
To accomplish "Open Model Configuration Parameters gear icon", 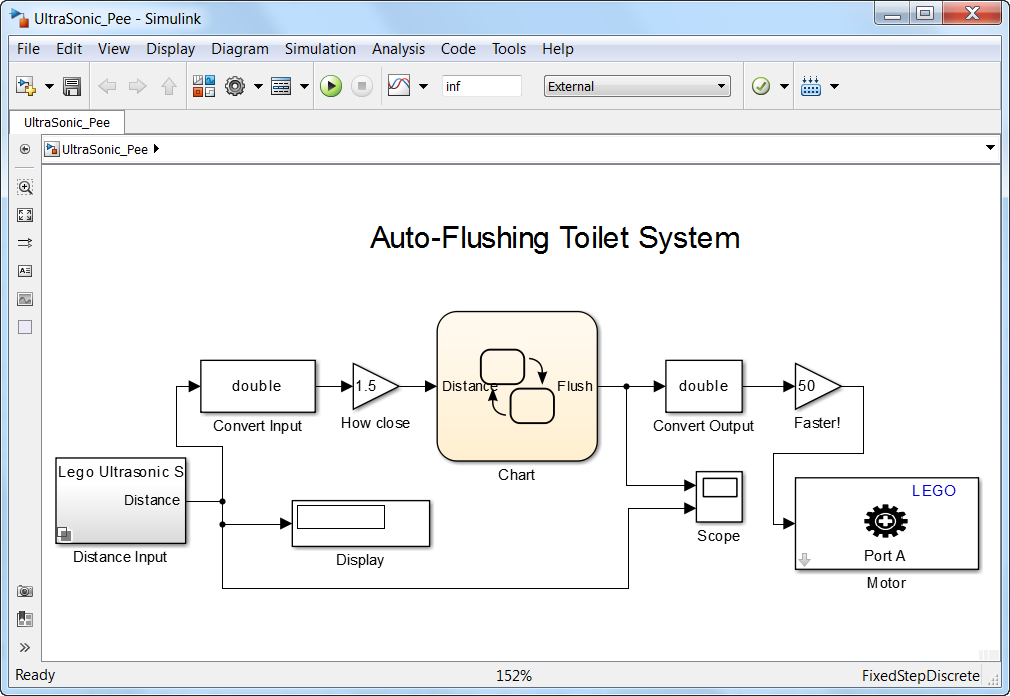I will click(x=235, y=87).
